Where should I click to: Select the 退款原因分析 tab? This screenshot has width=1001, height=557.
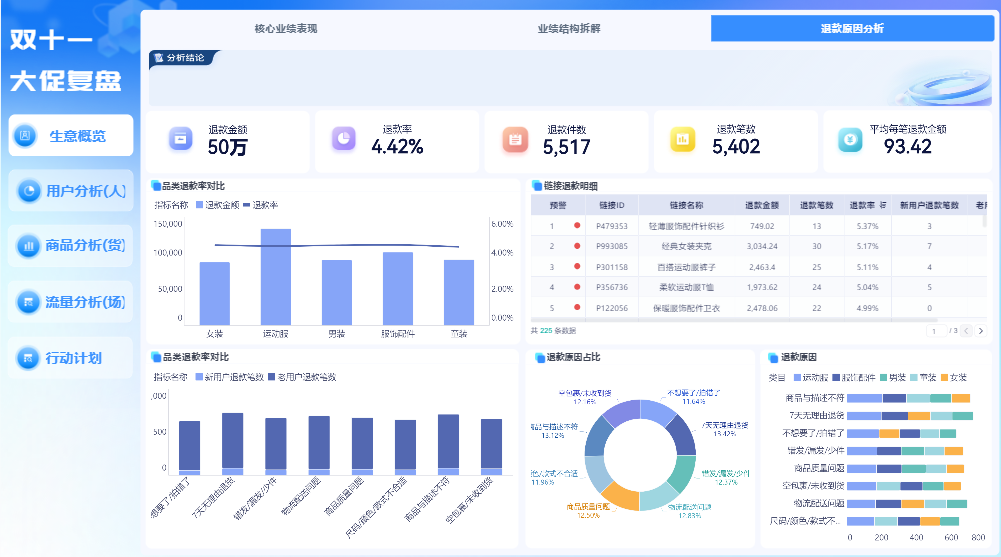click(852, 28)
